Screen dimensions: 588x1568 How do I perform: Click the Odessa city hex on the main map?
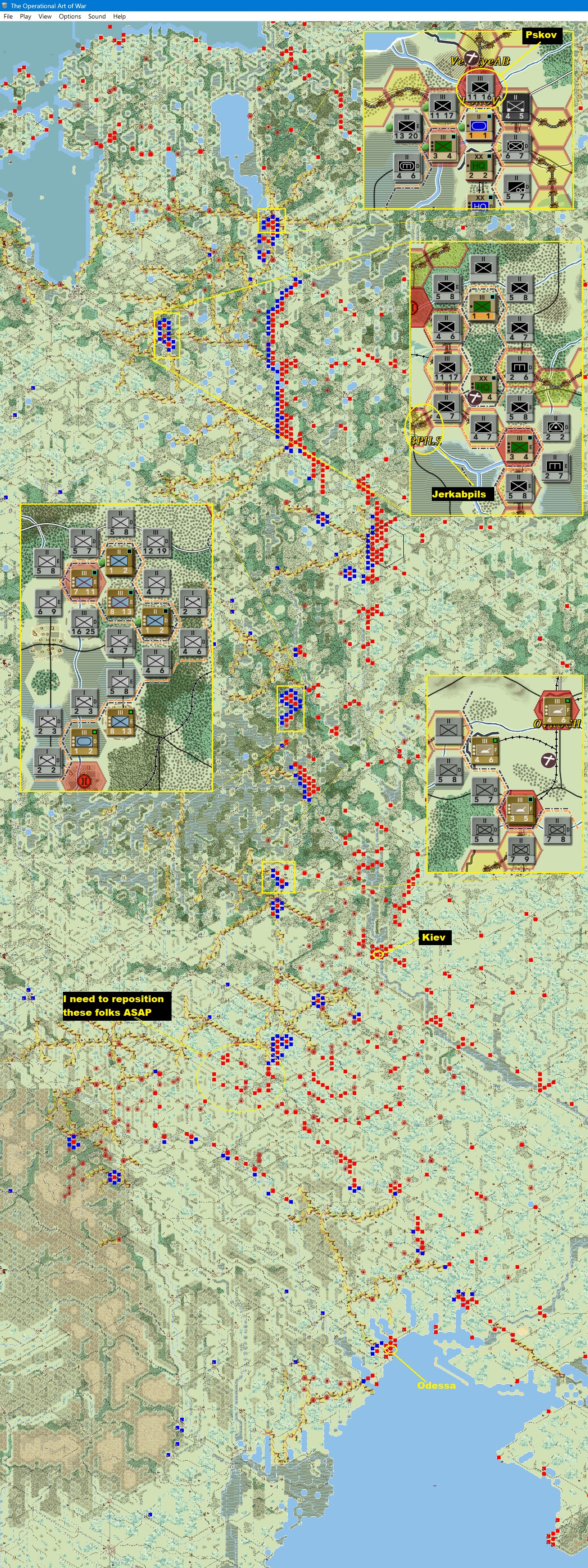(390, 1349)
